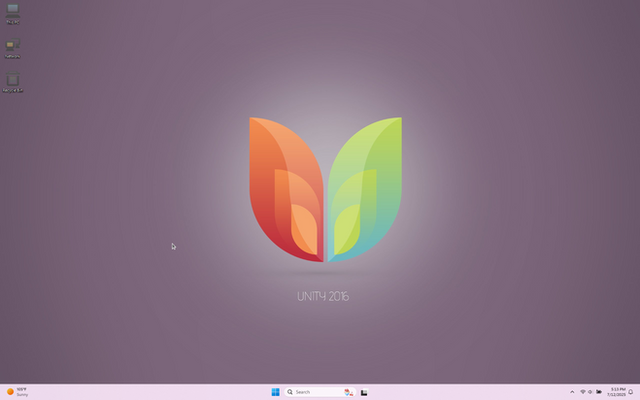
Task: Select the Recycle Bin desktop icon
Action: coord(13,82)
